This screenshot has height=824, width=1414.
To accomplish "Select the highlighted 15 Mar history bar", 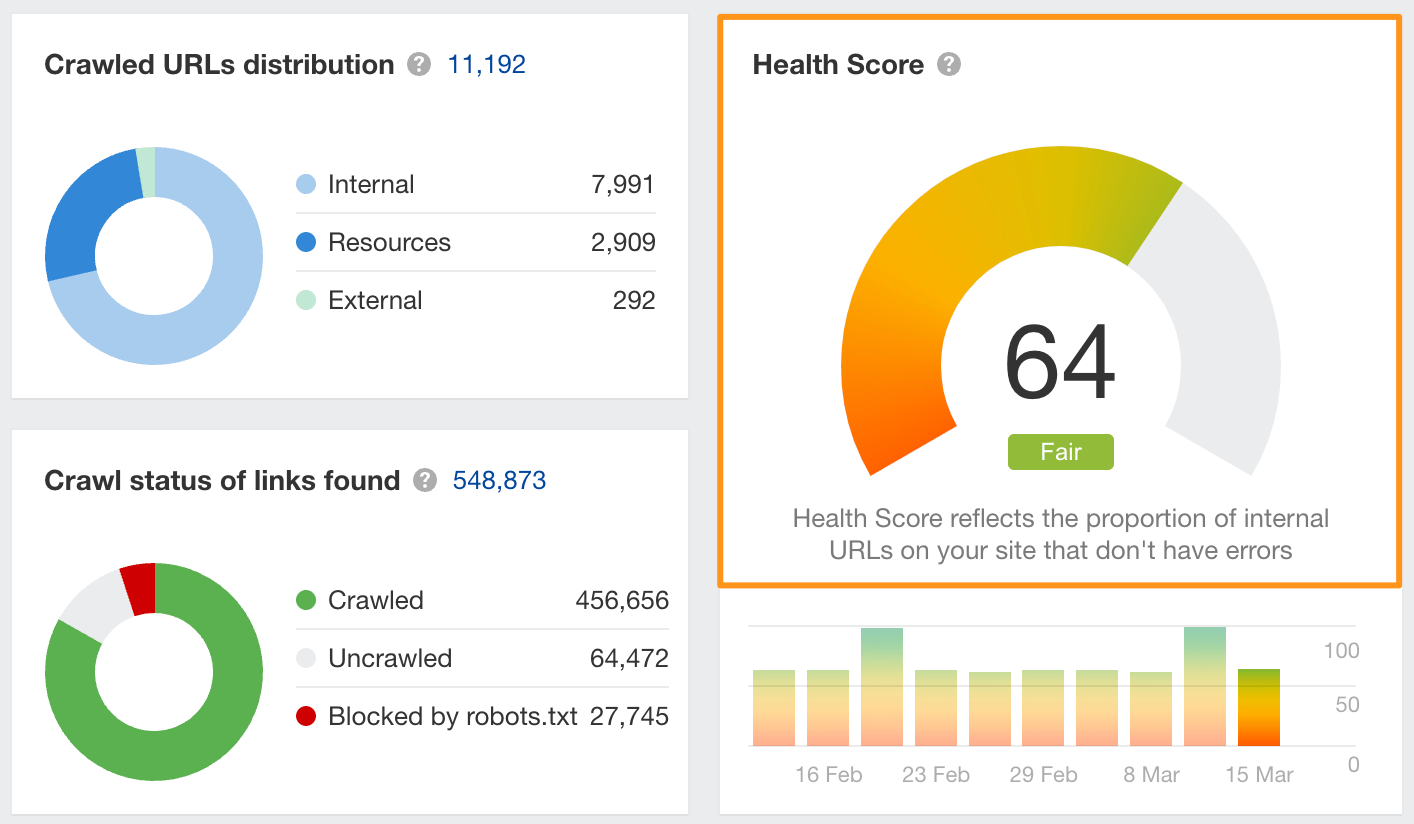I will [x=1258, y=708].
